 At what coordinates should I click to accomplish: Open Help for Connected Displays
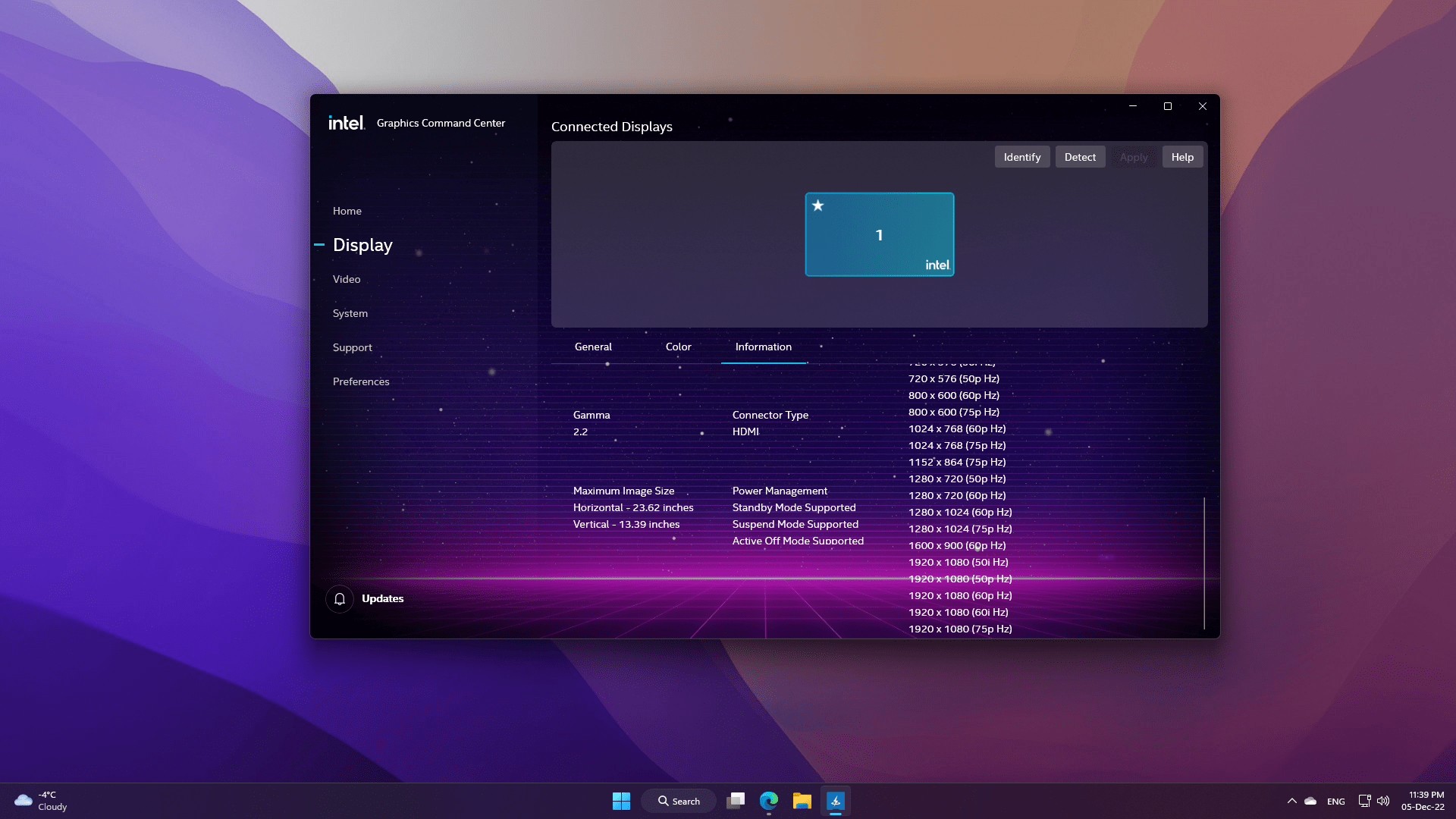click(x=1182, y=156)
